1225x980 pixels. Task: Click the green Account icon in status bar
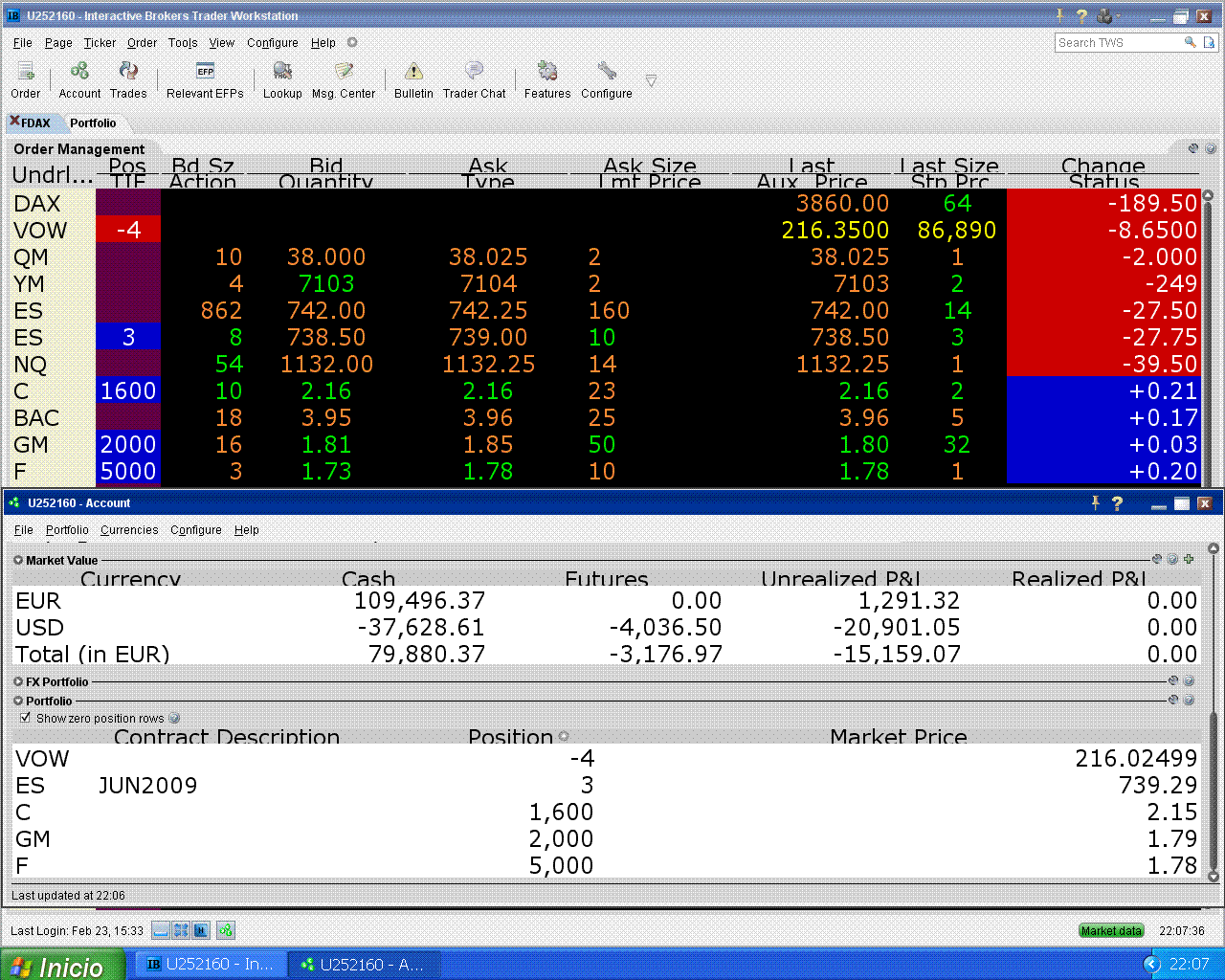pyautogui.click(x=226, y=930)
